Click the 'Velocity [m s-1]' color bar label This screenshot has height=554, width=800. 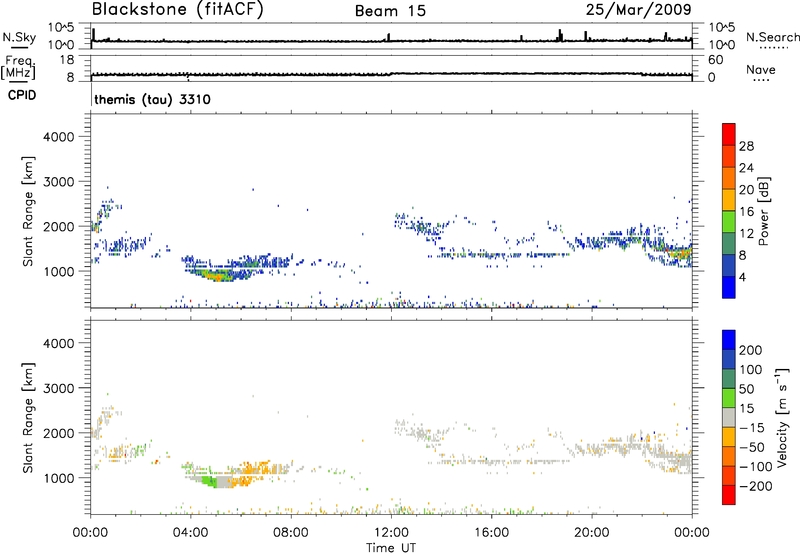[x=782, y=417]
